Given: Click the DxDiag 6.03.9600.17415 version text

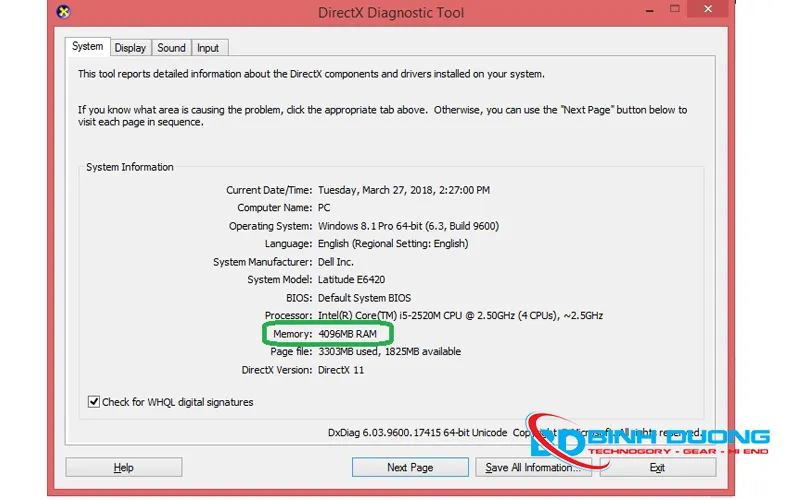Looking at the screenshot, I should [x=417, y=433].
